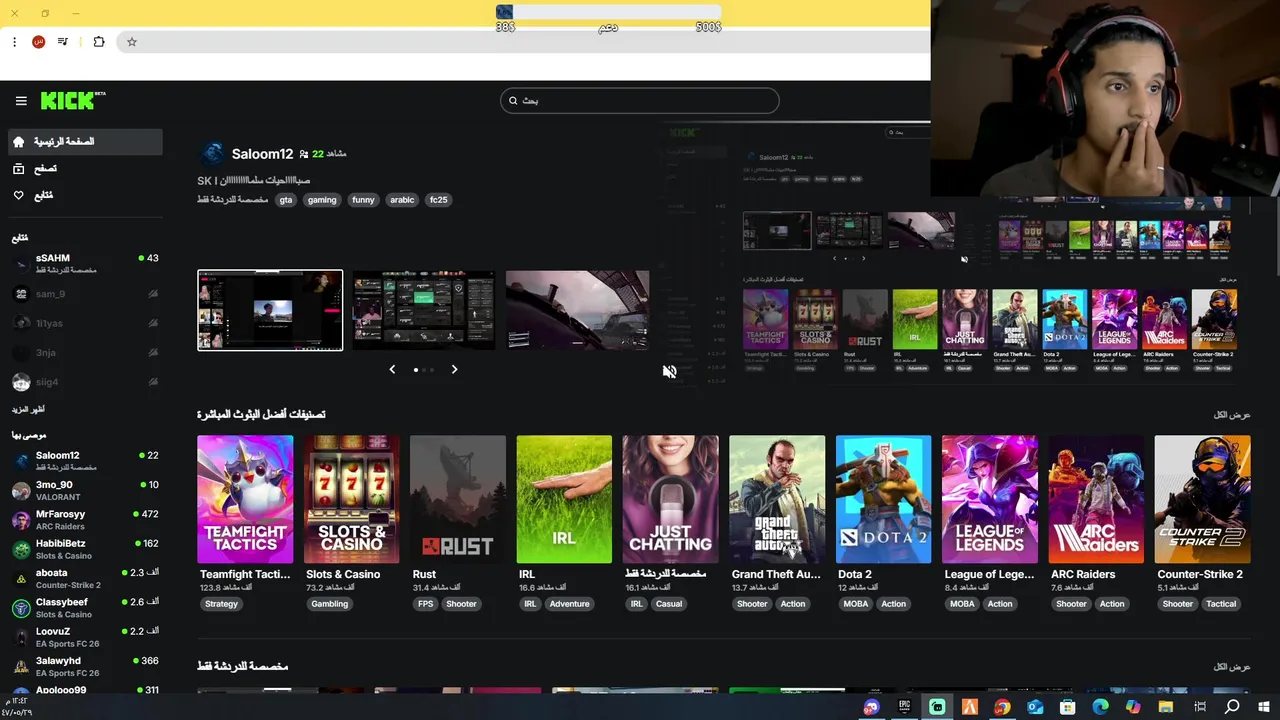Open the الصفحة الرئيسية home sidebar item
The width and height of the screenshot is (1280, 720).
(84, 142)
